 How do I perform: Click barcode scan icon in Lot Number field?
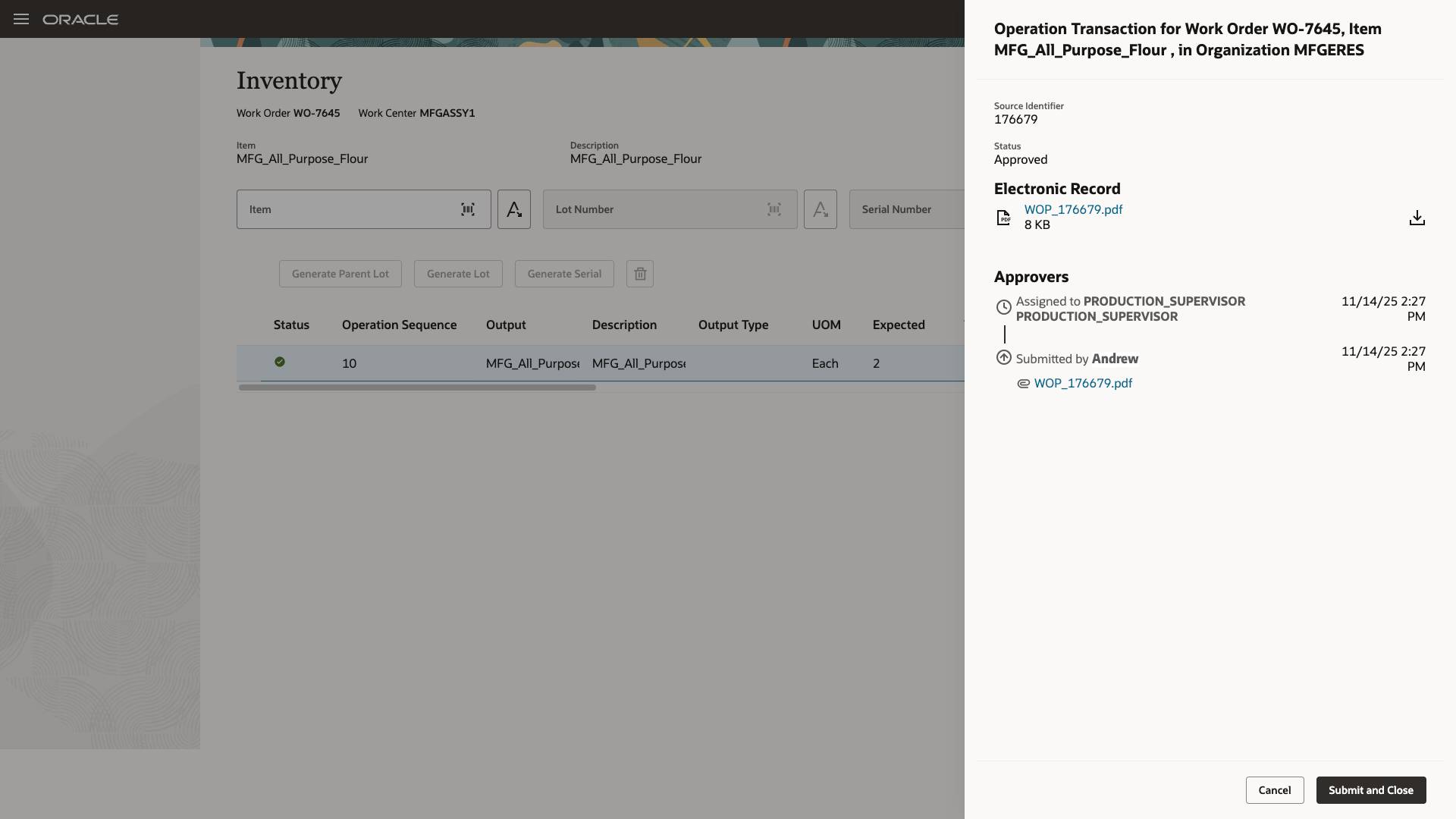tap(773, 209)
